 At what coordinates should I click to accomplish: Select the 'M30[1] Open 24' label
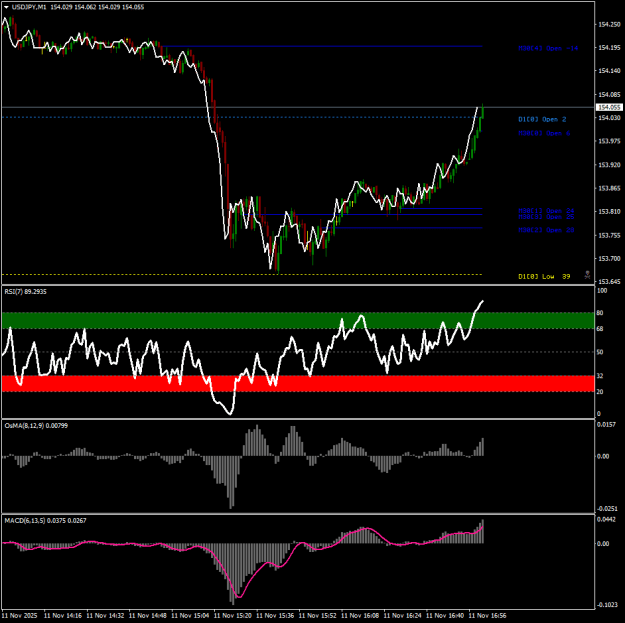pyautogui.click(x=546, y=210)
